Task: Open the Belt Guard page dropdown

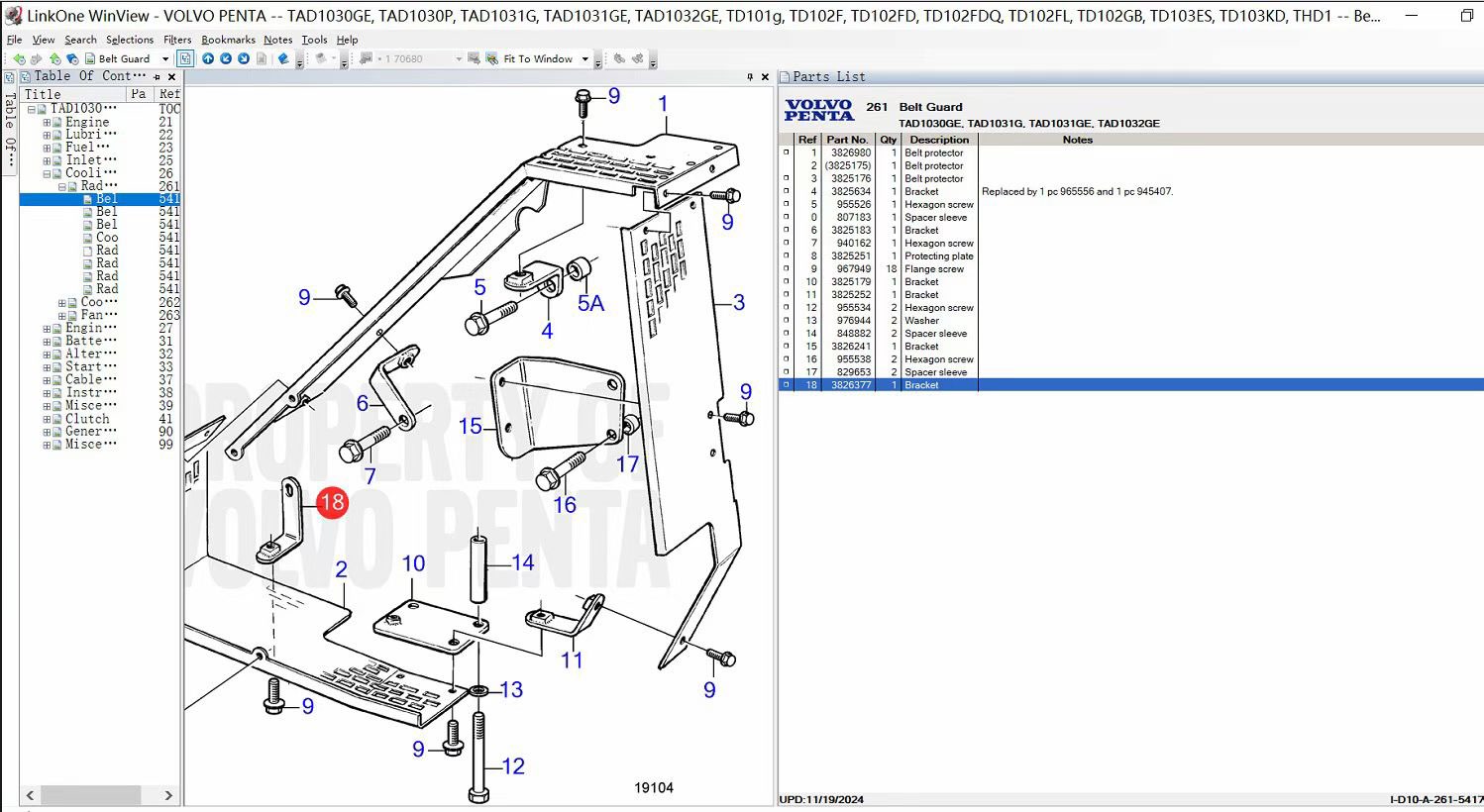Action: click(x=165, y=59)
